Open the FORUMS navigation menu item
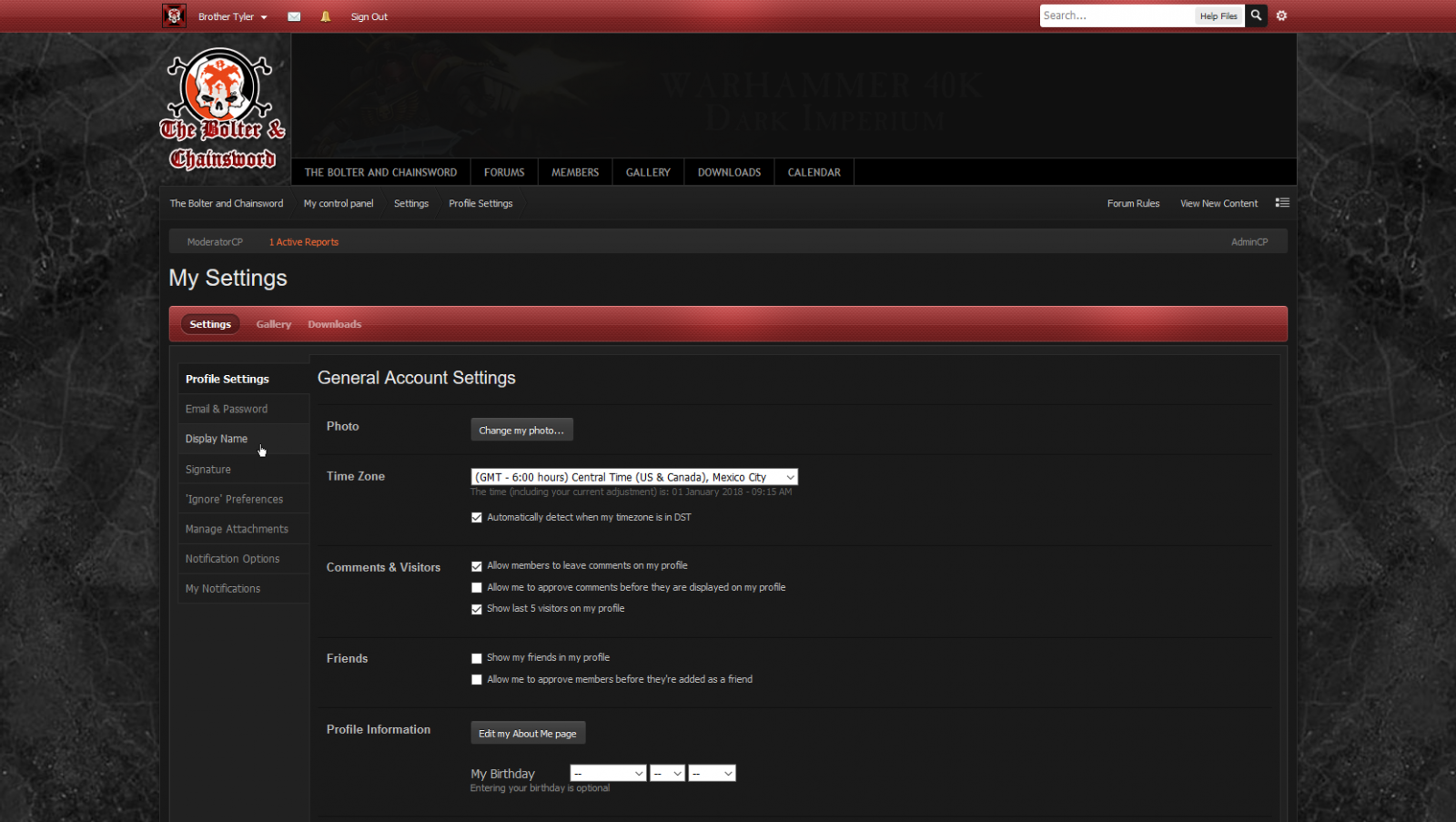Screen dimensions: 1456x822 click(504, 172)
